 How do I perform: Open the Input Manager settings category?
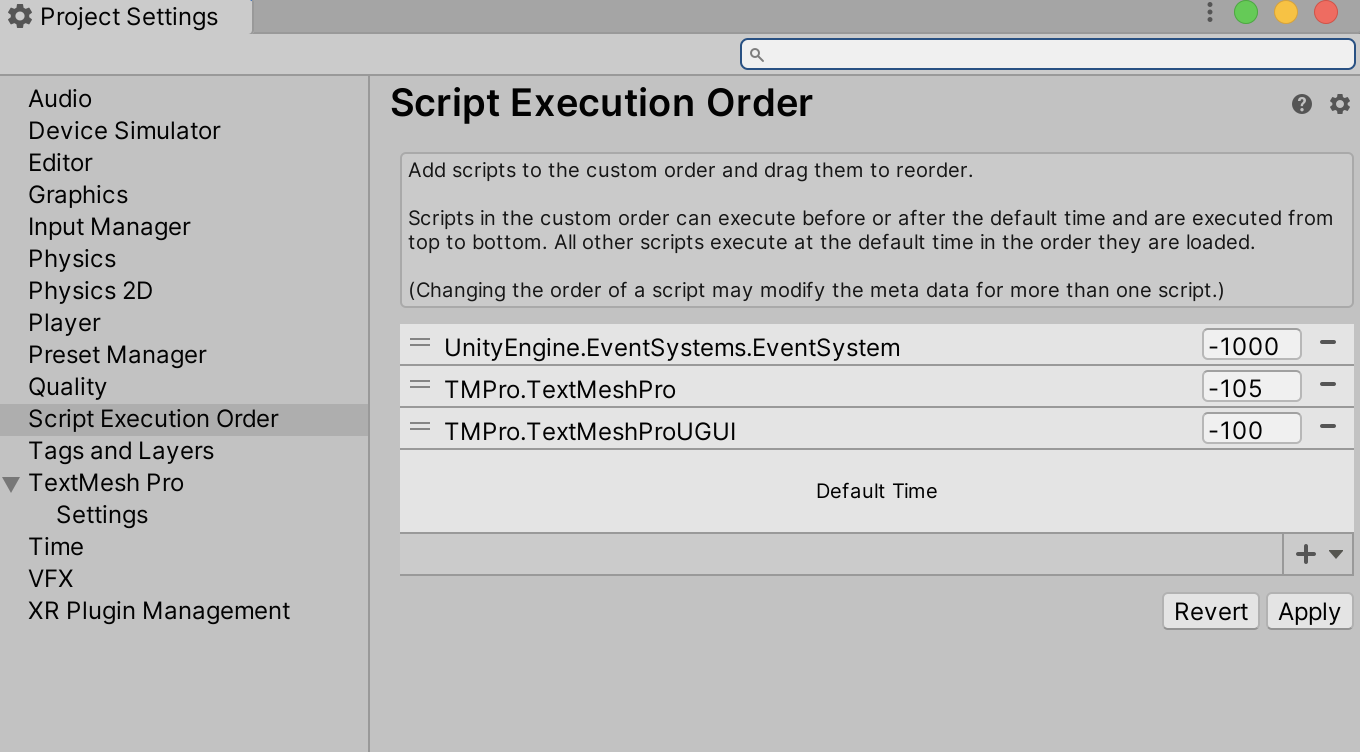[x=109, y=227]
